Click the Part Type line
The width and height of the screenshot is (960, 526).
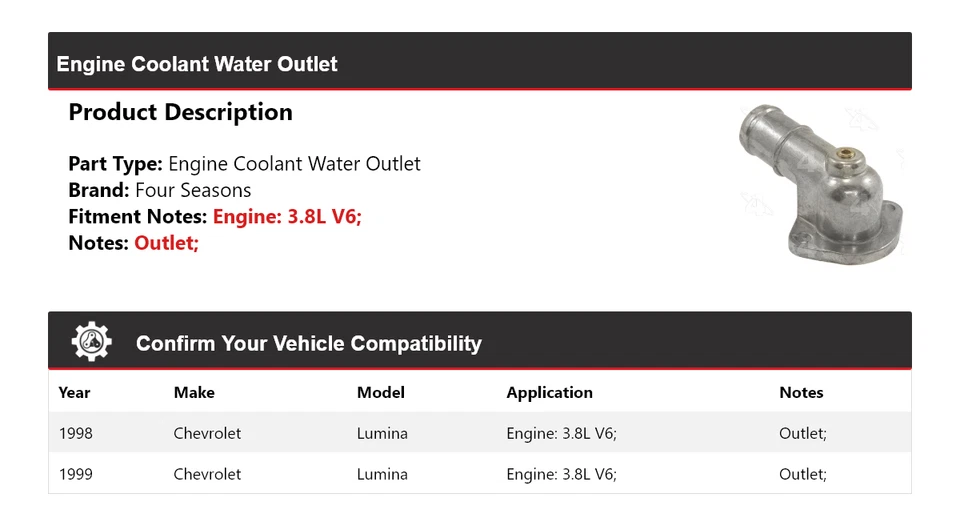[244, 164]
